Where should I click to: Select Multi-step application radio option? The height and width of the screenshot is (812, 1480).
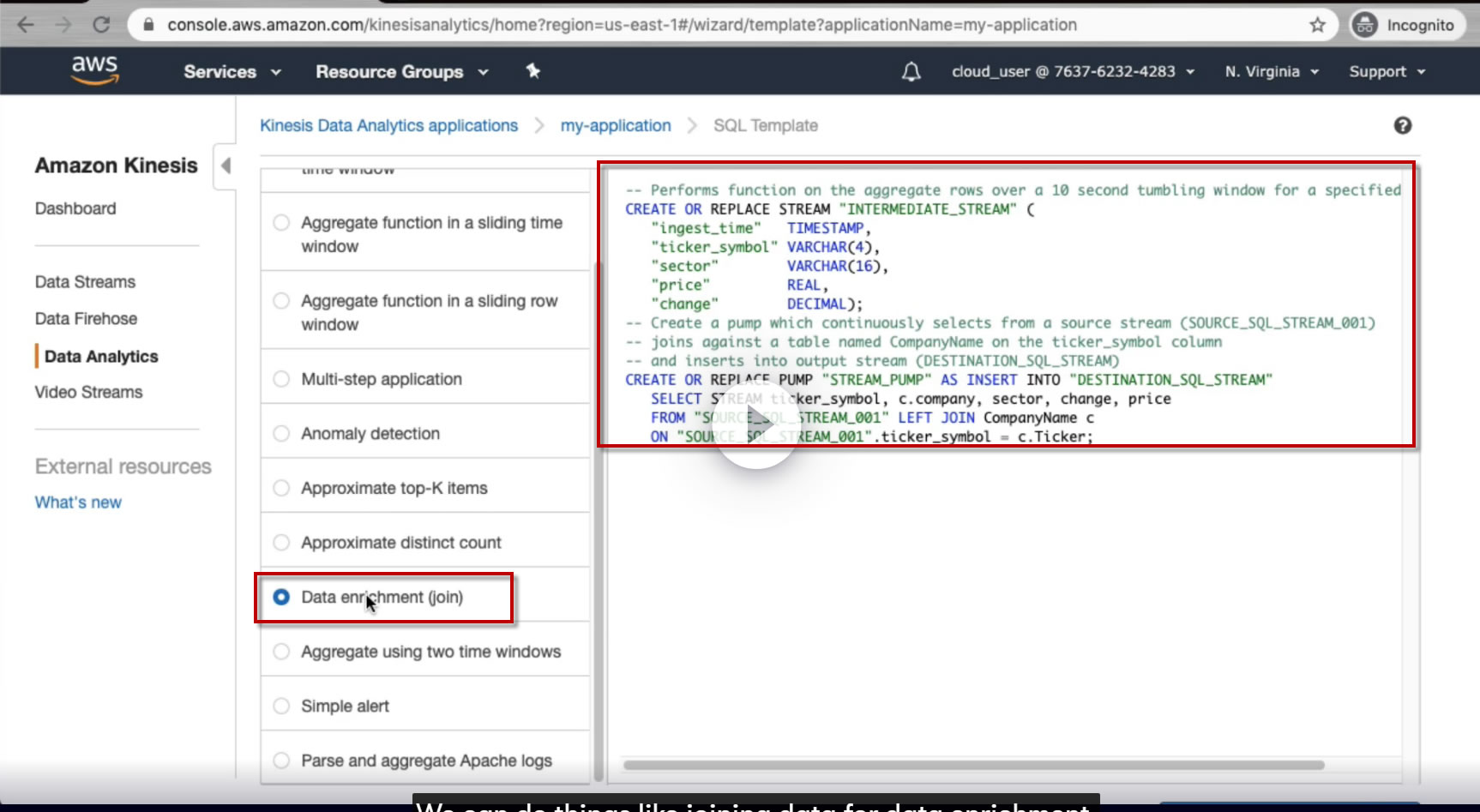[x=281, y=379]
